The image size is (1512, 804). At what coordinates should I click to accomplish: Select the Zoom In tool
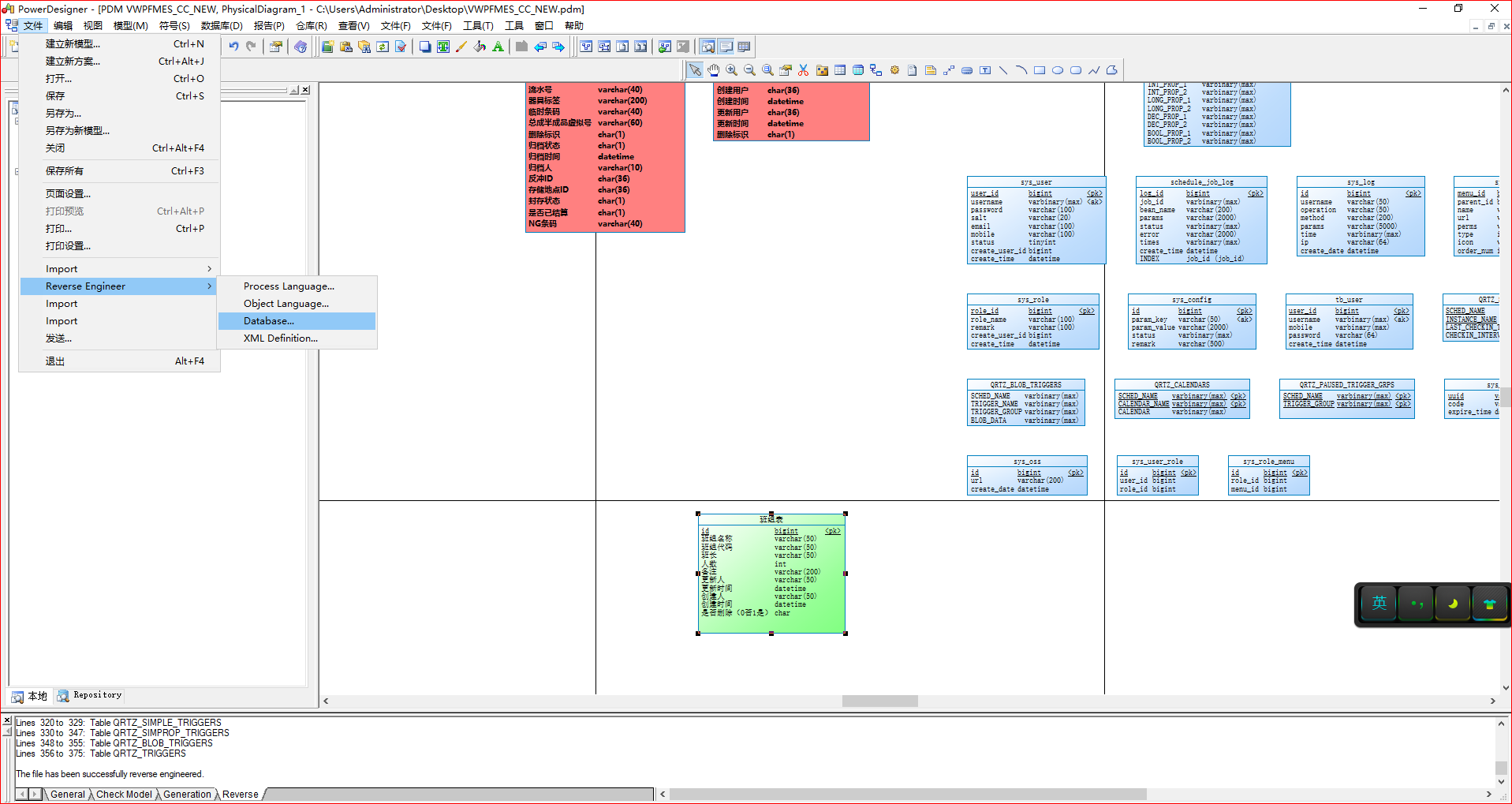click(731, 69)
